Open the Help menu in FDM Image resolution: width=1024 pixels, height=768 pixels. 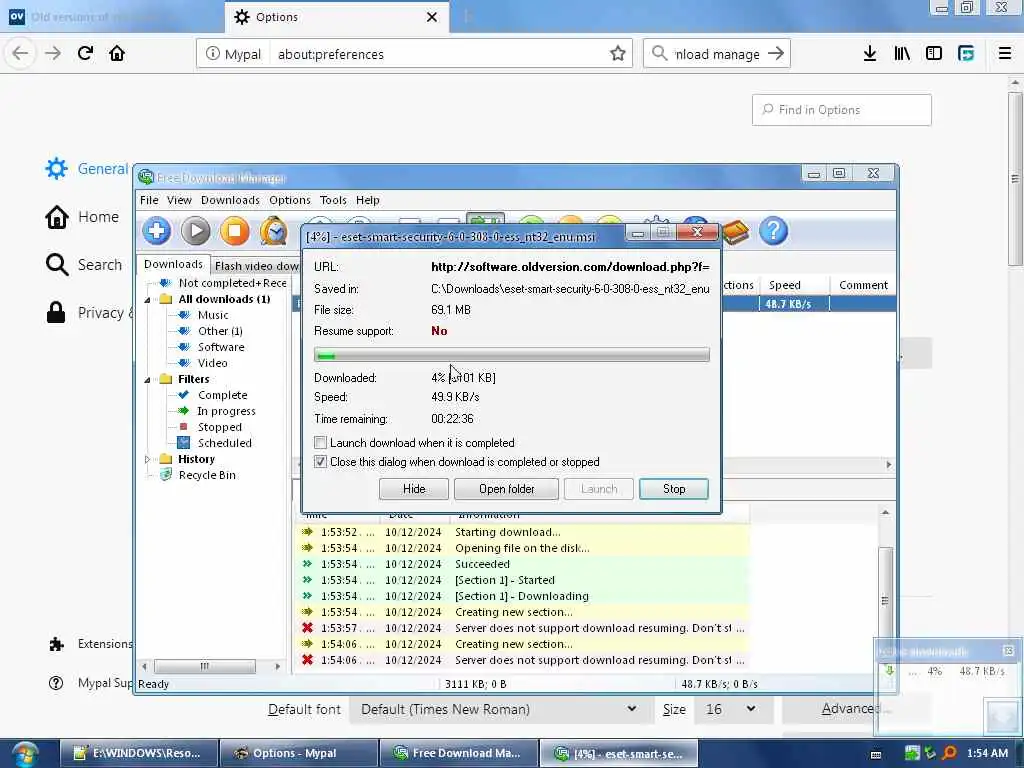pos(368,200)
